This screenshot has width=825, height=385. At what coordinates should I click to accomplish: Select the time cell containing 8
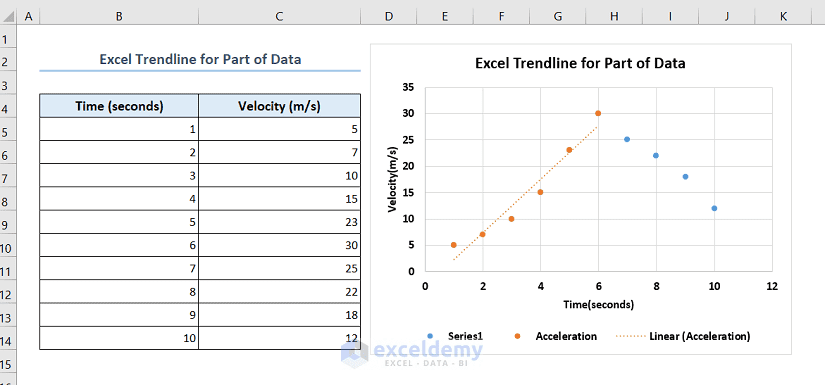tap(119, 291)
